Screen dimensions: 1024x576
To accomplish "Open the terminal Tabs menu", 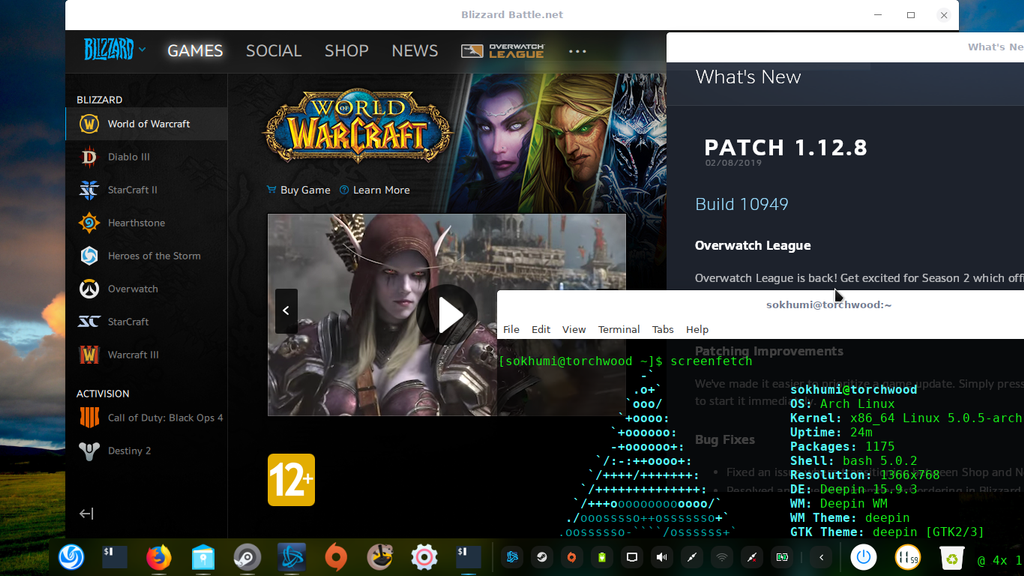I will (663, 330).
